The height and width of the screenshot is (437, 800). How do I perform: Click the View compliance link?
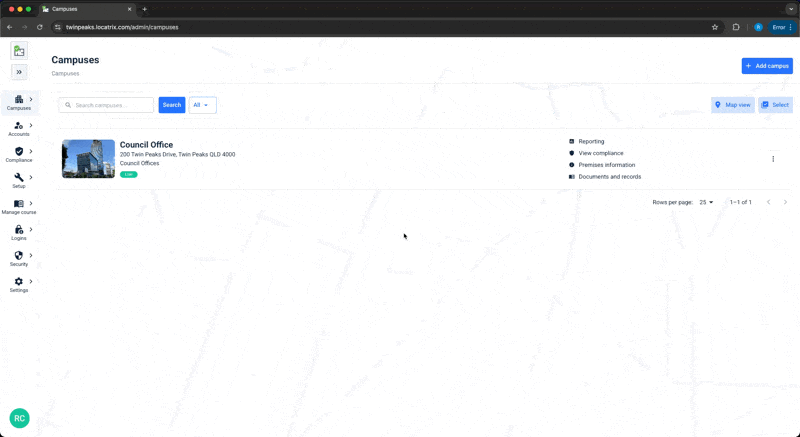pyautogui.click(x=601, y=153)
